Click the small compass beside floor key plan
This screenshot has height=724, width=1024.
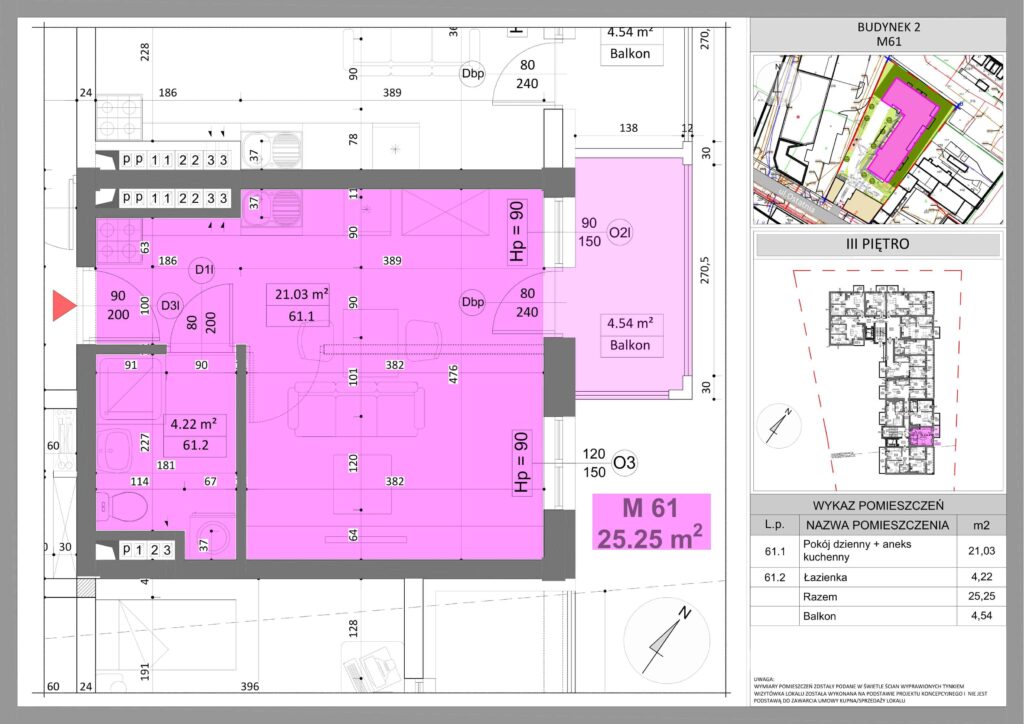777,427
